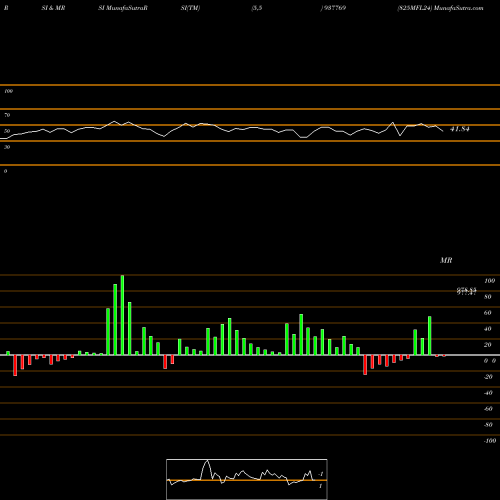Click the header text ")937769"
The image size is (500, 500).
click(333, 8)
